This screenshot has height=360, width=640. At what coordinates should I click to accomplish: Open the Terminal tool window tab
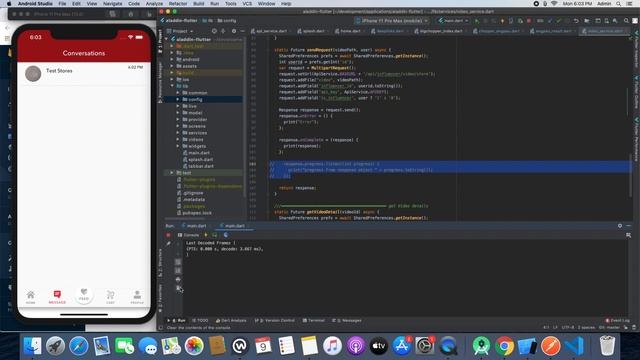pos(313,320)
